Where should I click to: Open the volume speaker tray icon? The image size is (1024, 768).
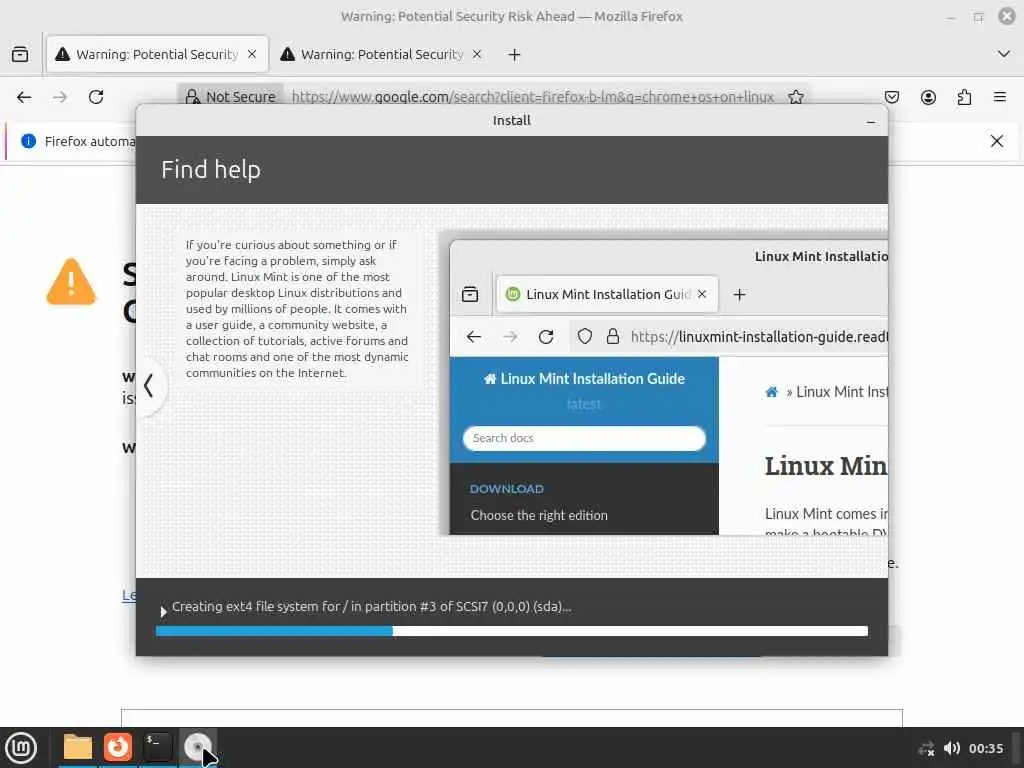[952, 748]
